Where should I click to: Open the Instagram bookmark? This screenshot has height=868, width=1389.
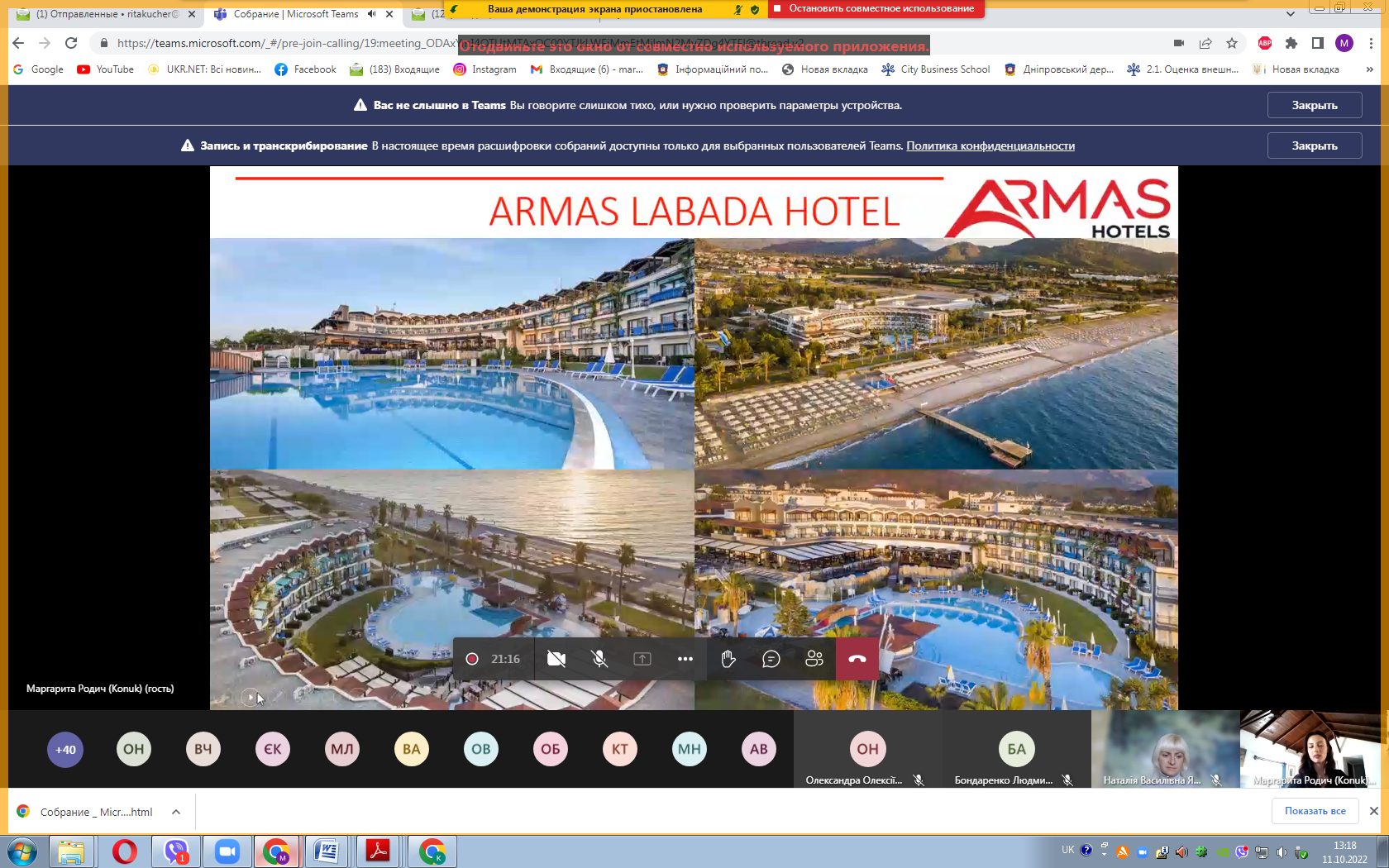484,69
